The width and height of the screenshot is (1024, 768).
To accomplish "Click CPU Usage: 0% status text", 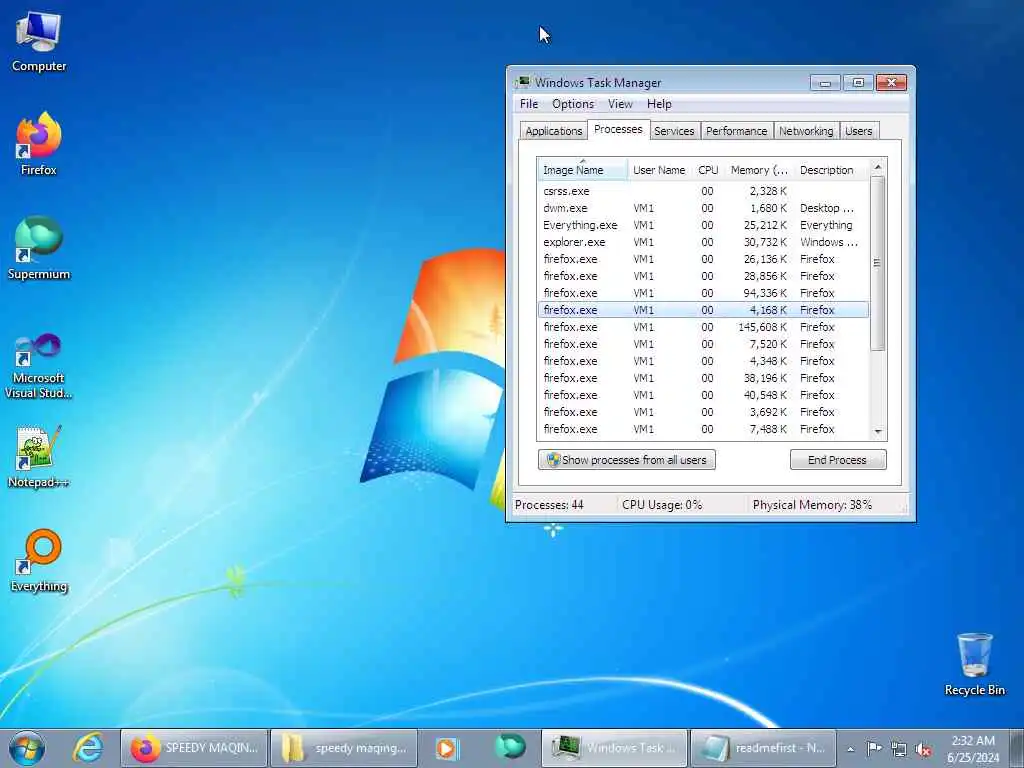I will point(662,505).
